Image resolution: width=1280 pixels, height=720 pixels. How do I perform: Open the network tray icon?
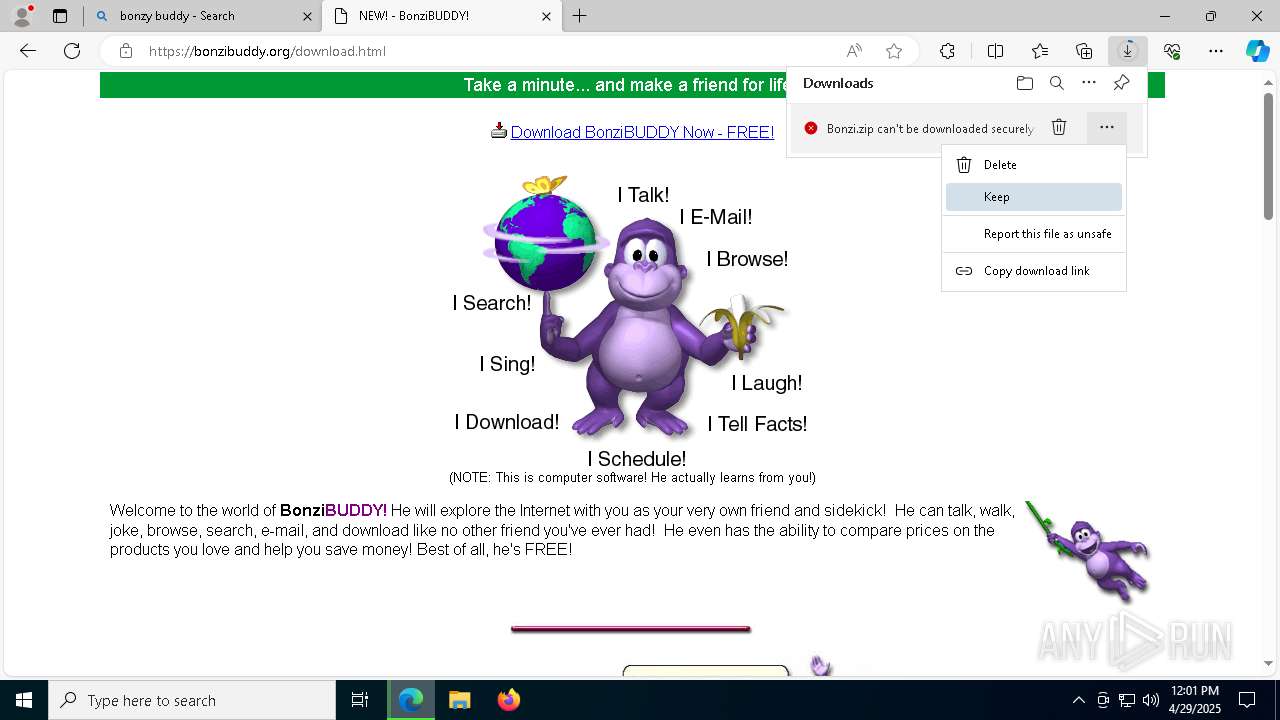[x=1127, y=700]
